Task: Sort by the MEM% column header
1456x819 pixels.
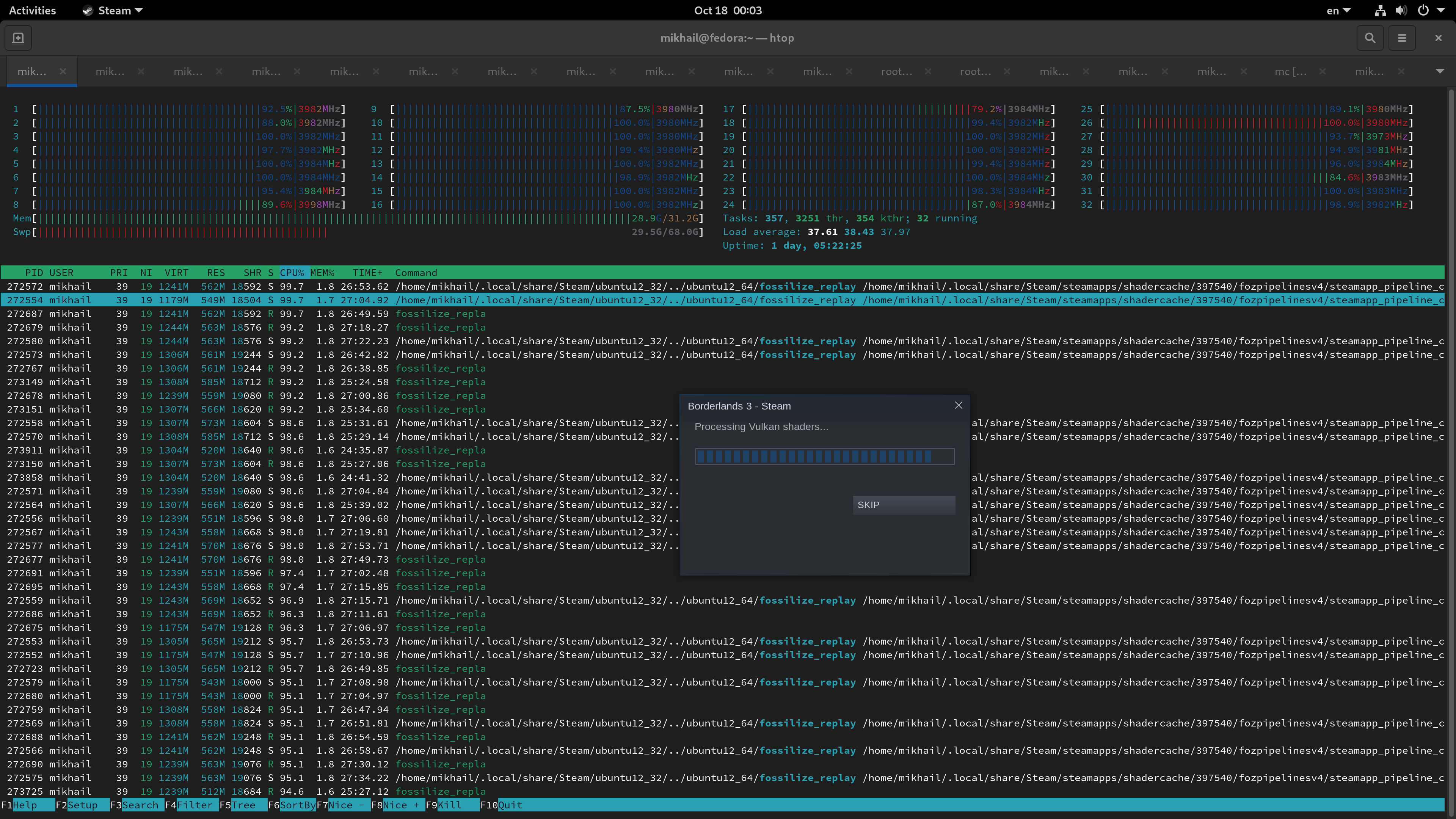Action: 322,273
